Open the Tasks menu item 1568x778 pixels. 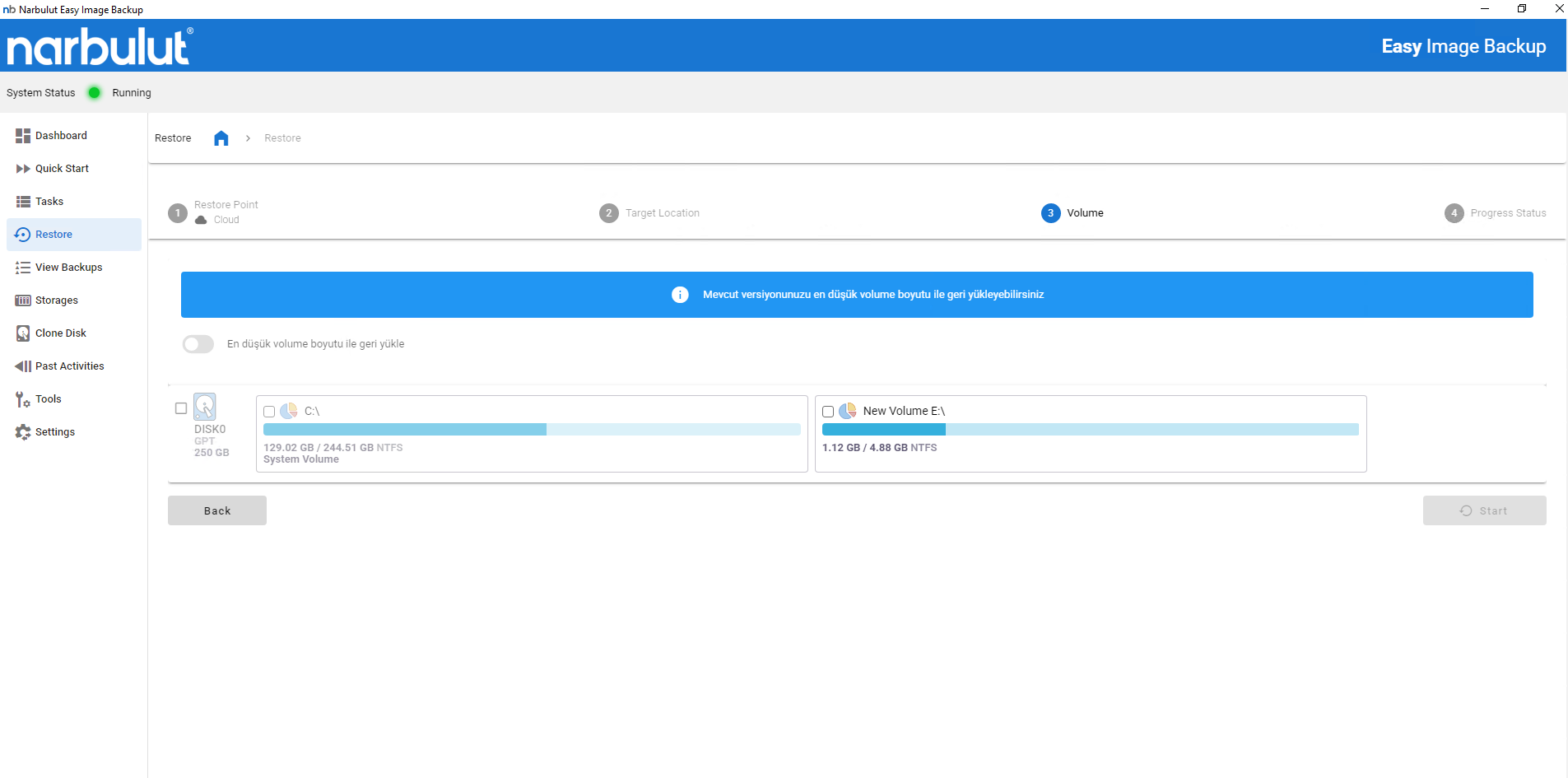[x=49, y=202]
